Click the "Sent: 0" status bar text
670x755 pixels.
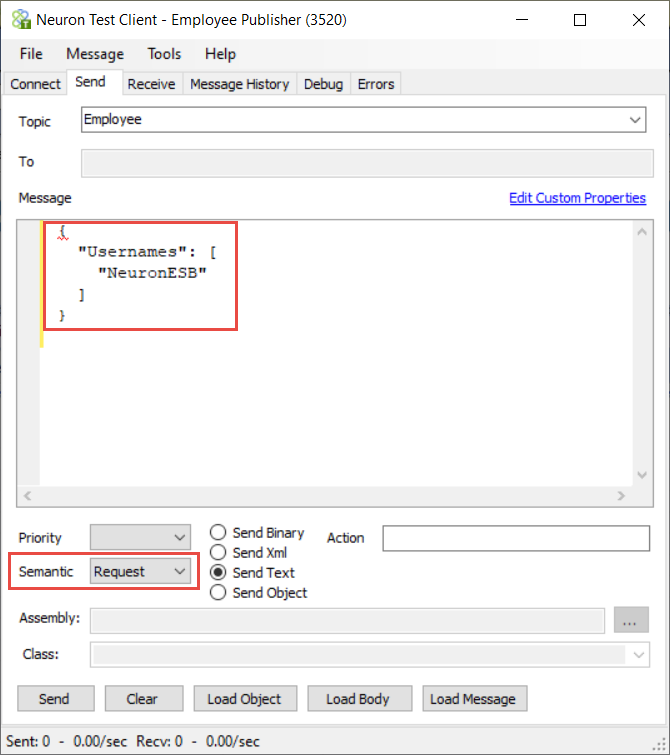pyautogui.click(x=28, y=741)
